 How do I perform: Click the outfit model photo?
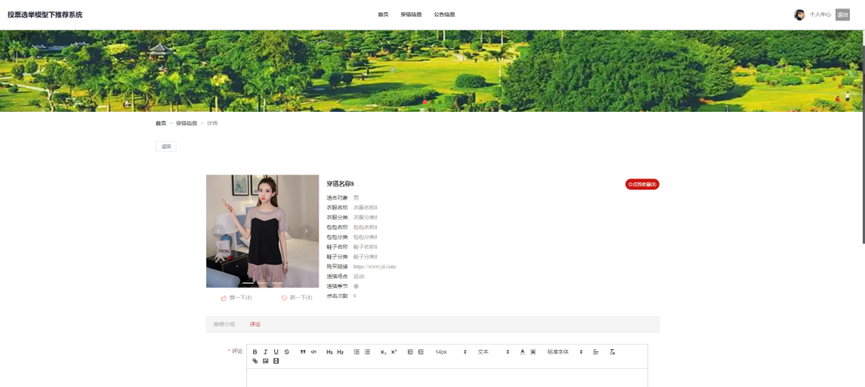[263, 231]
